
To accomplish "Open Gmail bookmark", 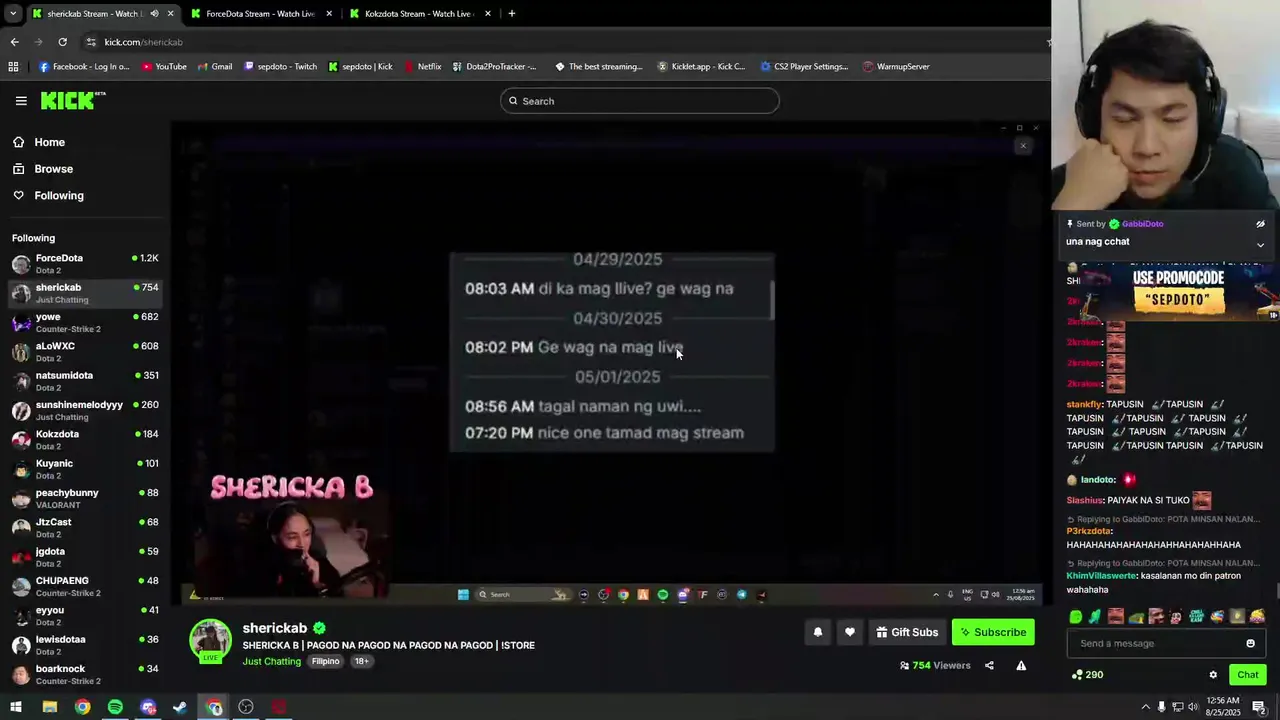I will (x=215, y=67).
